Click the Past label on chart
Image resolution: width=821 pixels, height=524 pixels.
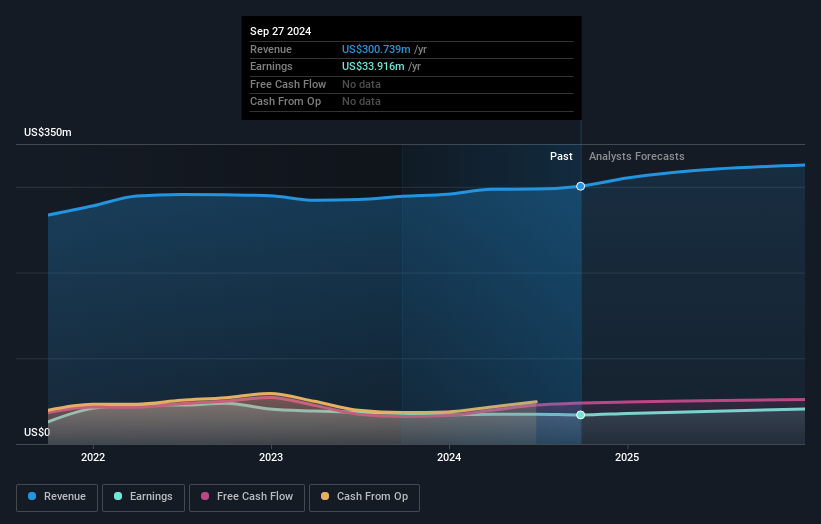pyautogui.click(x=561, y=157)
